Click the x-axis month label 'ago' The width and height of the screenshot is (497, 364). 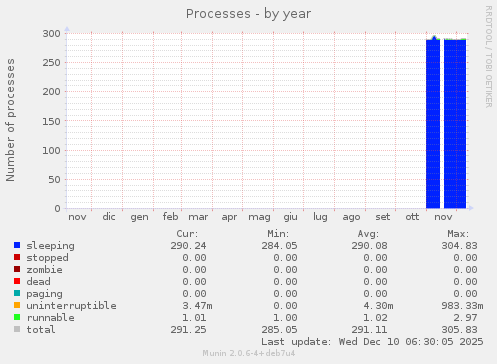coord(351,218)
